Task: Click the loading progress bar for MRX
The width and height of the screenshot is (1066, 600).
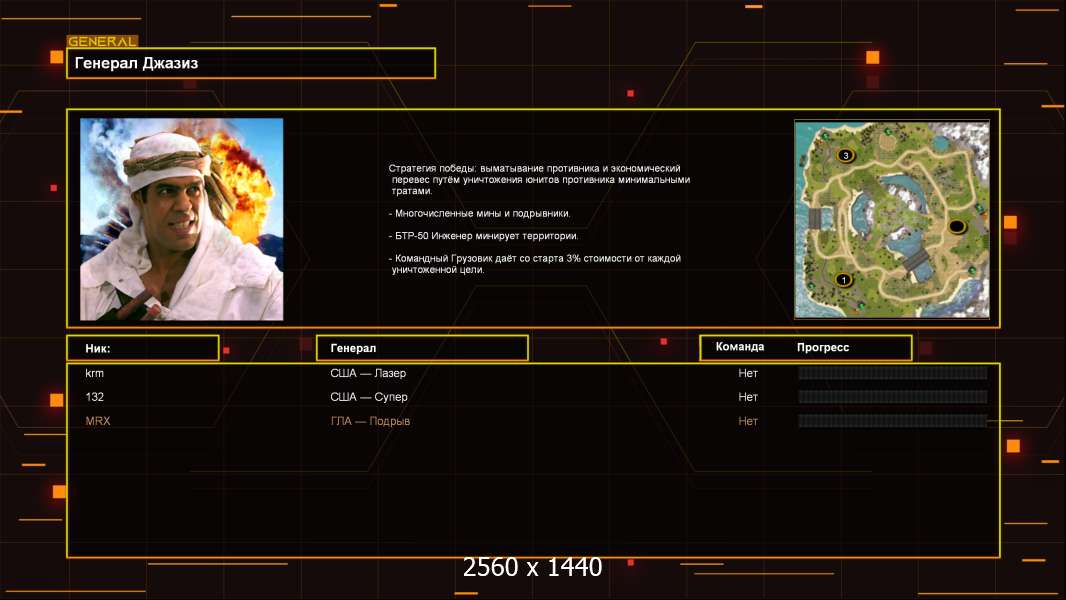Action: click(893, 421)
